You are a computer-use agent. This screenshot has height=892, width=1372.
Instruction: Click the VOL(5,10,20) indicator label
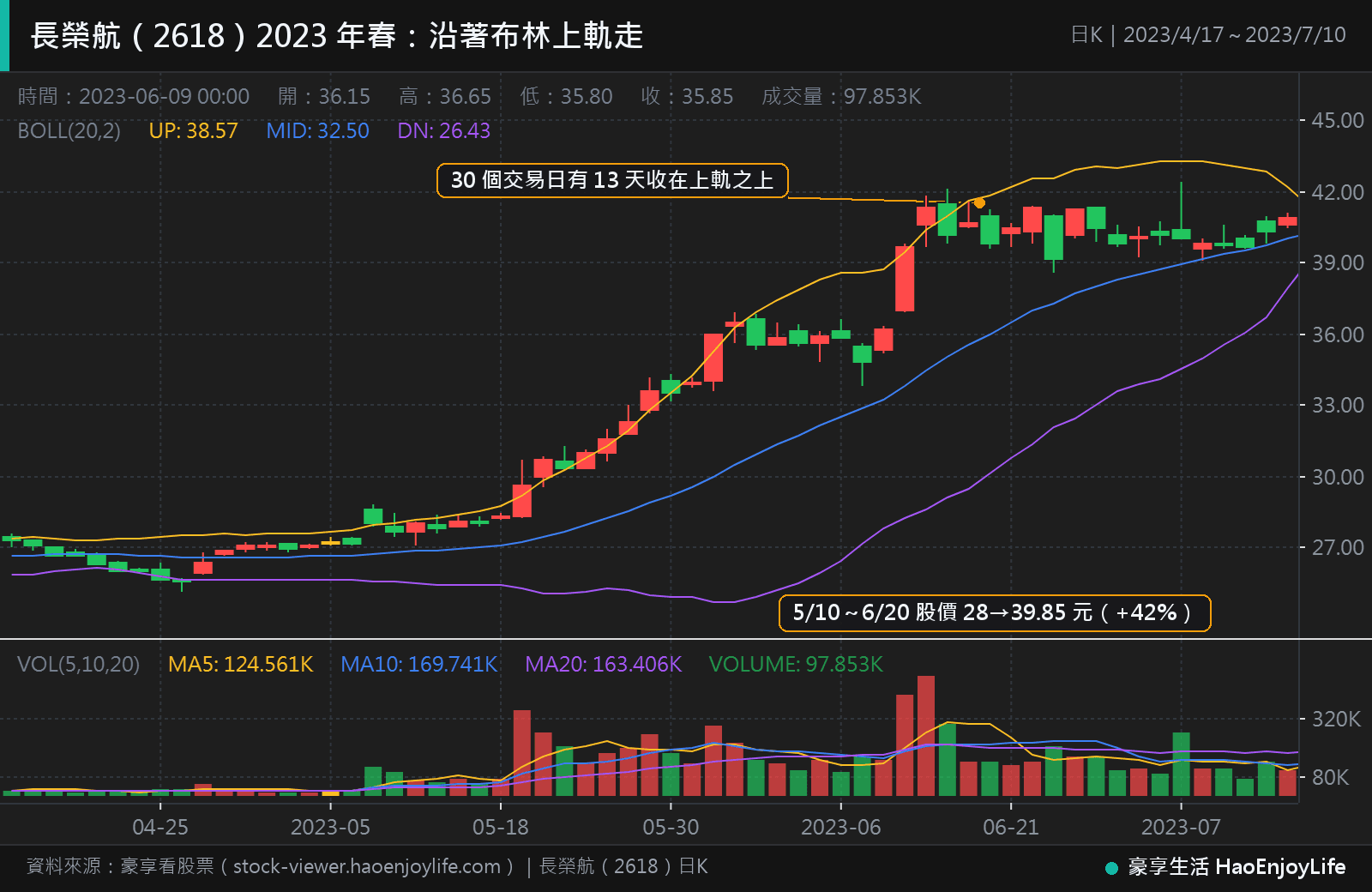[78, 665]
